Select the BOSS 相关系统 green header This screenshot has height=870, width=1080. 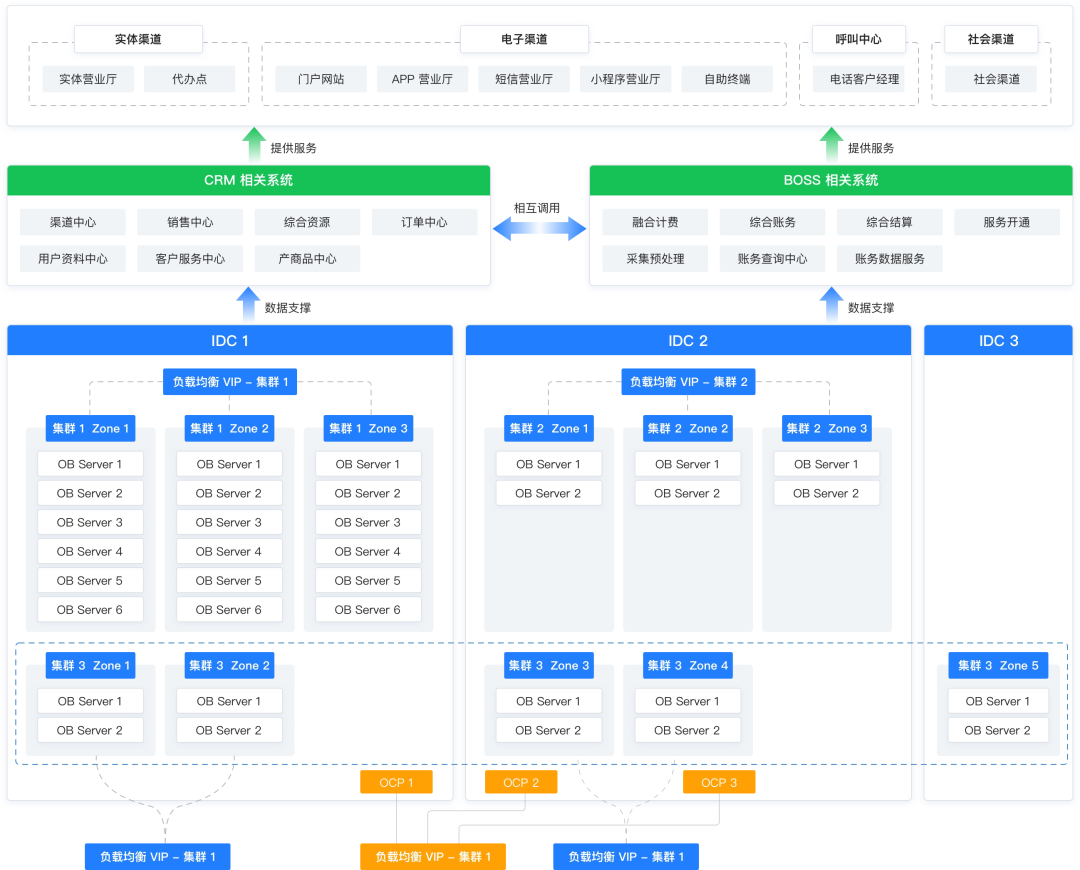(831, 180)
